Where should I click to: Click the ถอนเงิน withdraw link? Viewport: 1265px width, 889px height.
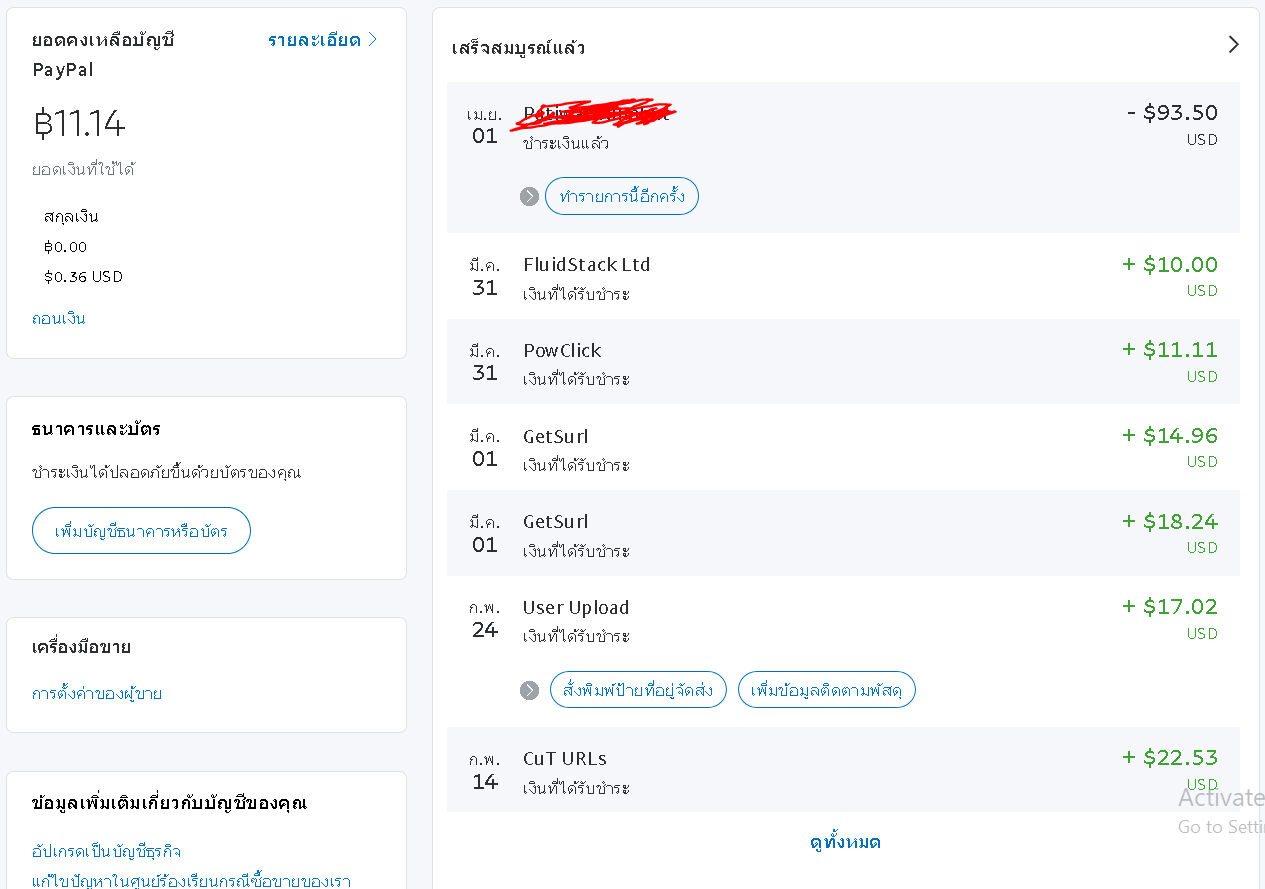click(59, 318)
